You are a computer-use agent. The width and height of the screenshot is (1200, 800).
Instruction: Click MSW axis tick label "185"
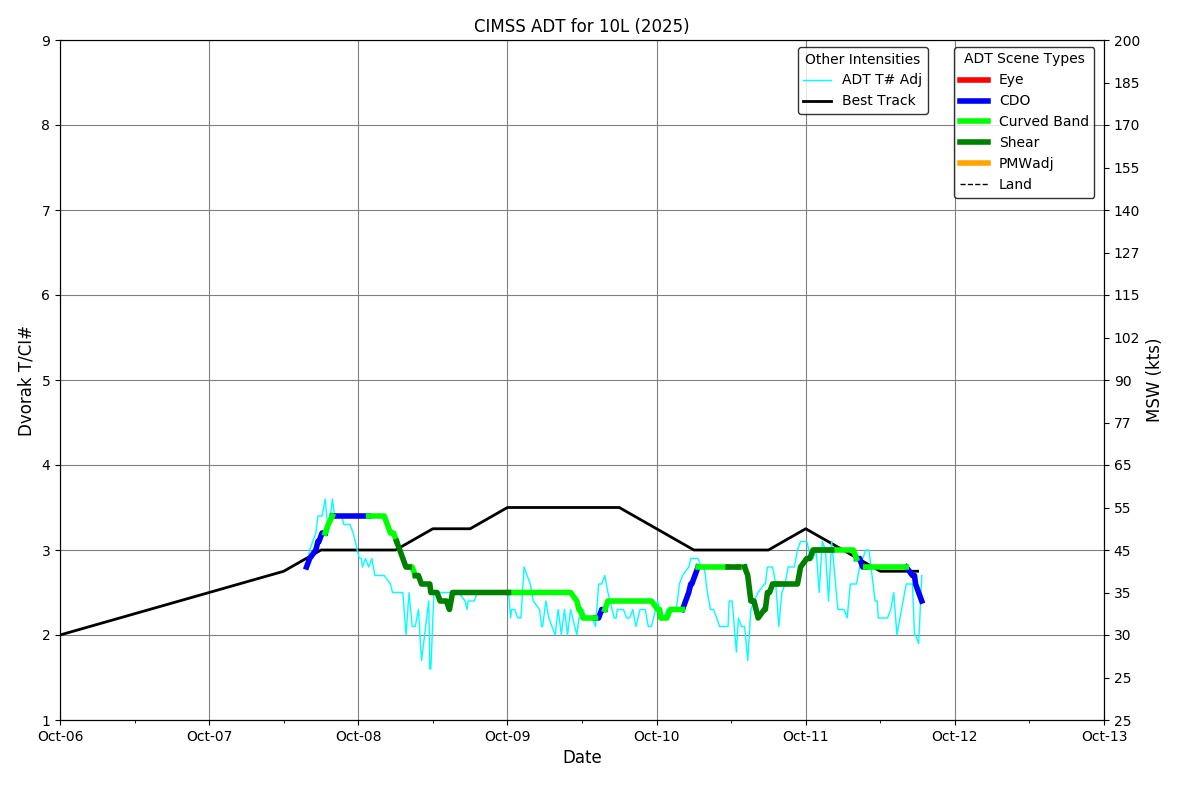pyautogui.click(x=1127, y=83)
